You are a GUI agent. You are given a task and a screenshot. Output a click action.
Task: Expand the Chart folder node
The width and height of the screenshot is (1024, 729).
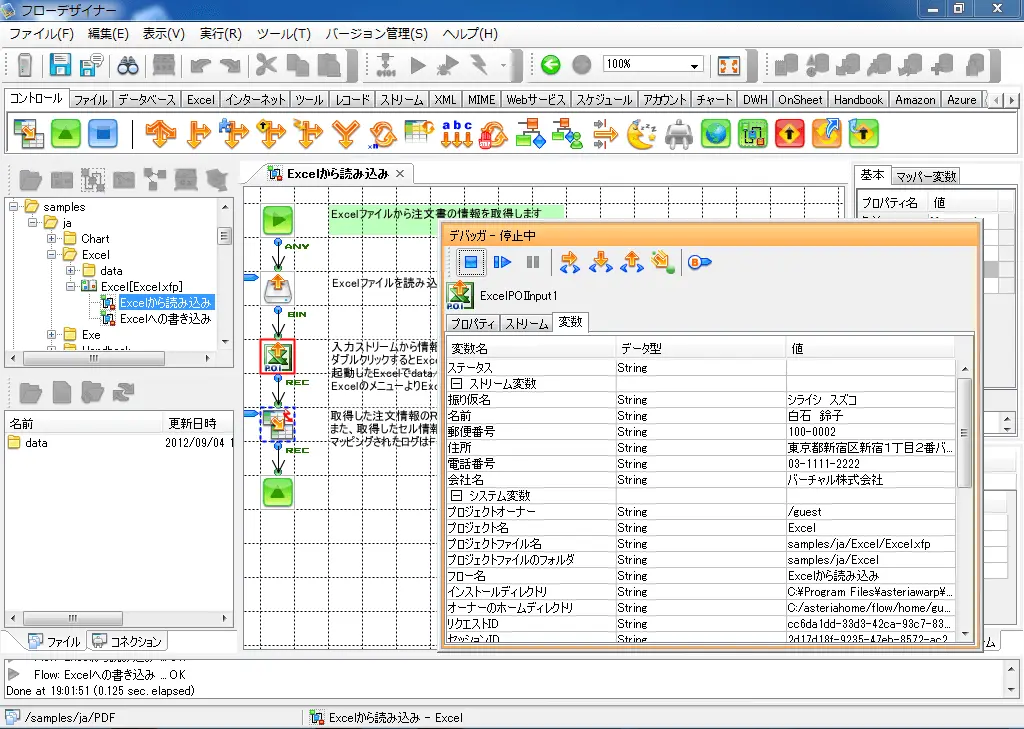(x=51, y=238)
